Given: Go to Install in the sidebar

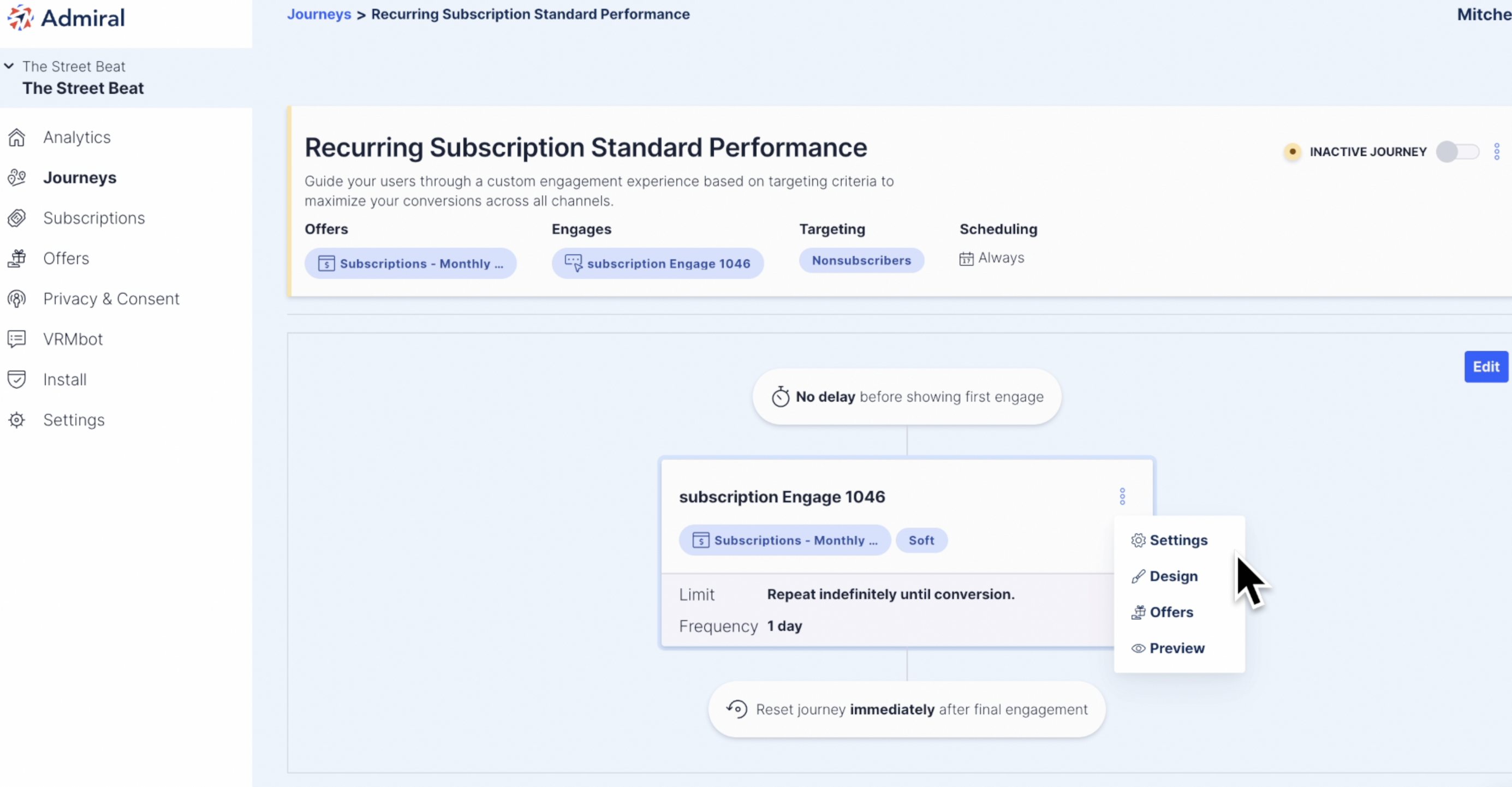Looking at the screenshot, I should (65, 379).
